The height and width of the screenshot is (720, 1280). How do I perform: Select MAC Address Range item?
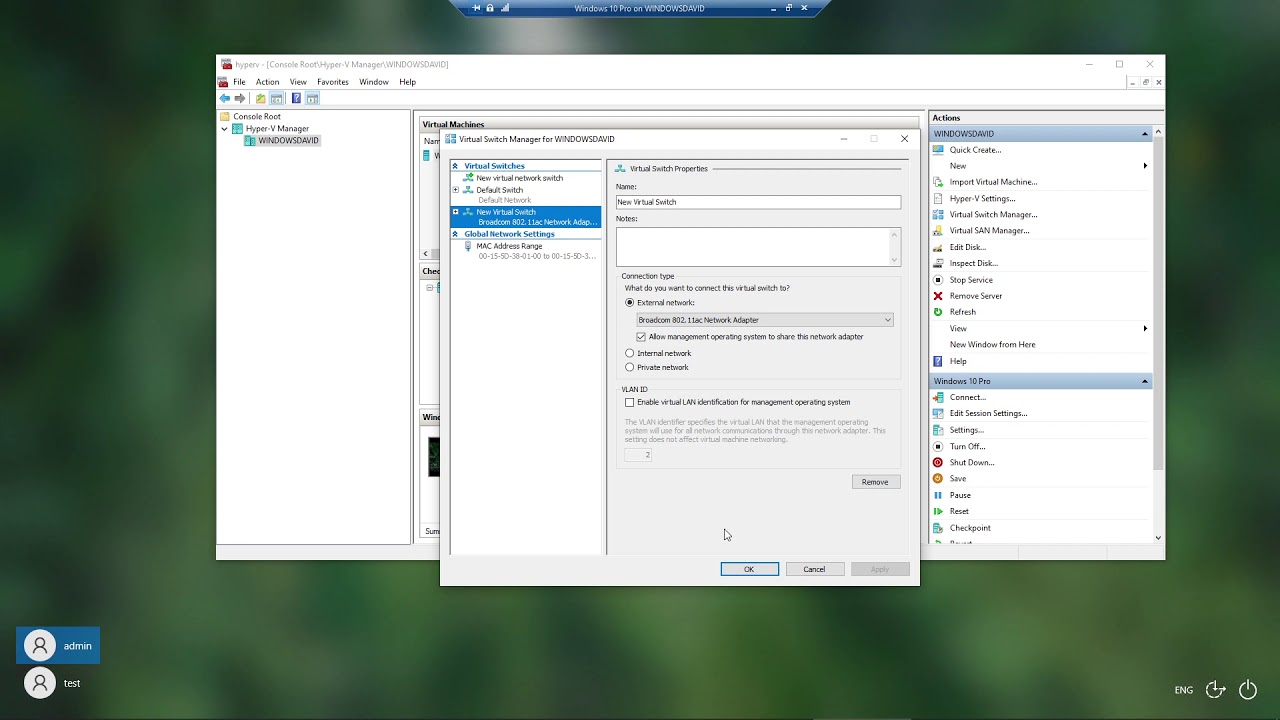point(509,246)
